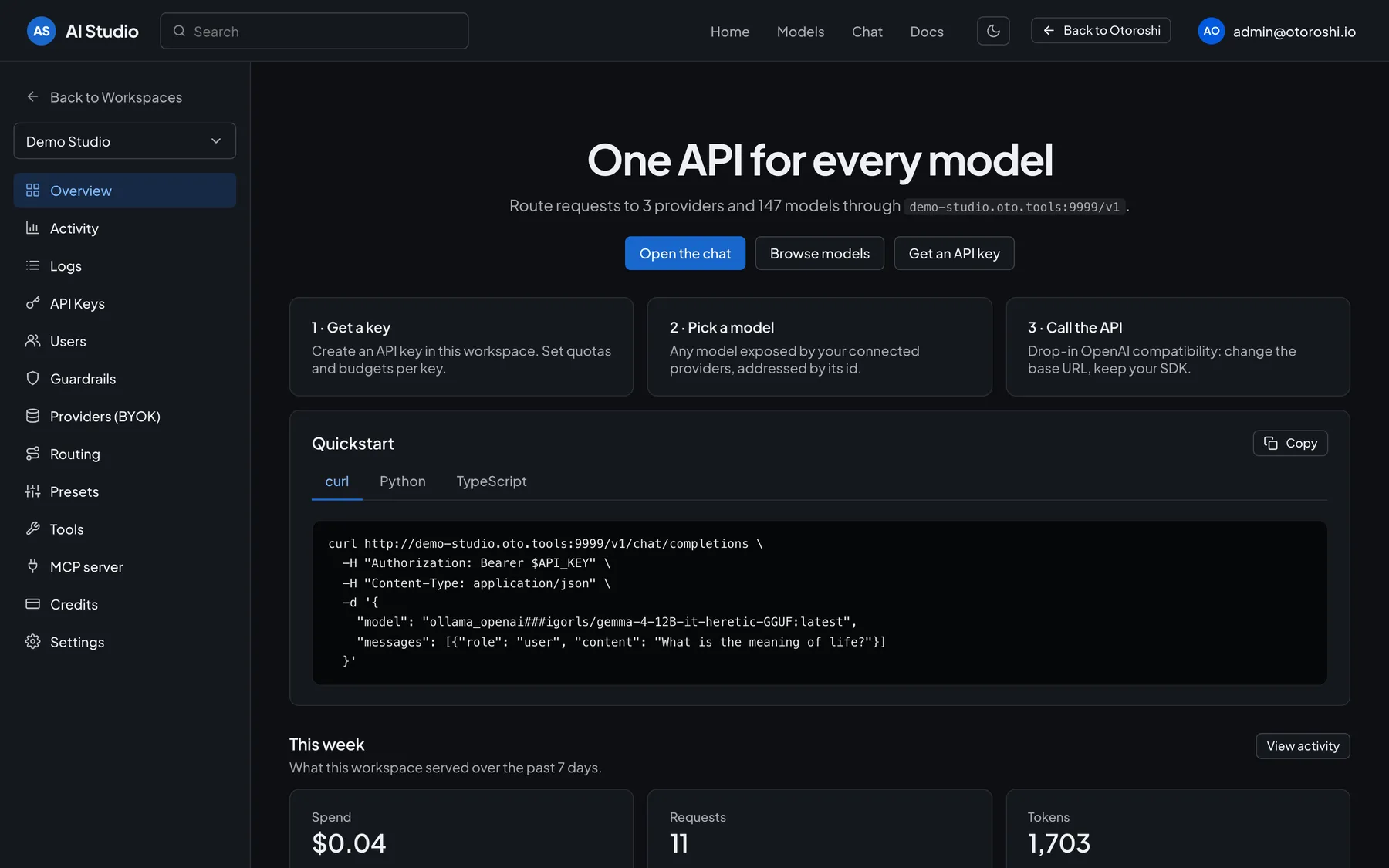This screenshot has height=868, width=1389.
Task: Go to Home in top navigation
Action: (730, 32)
